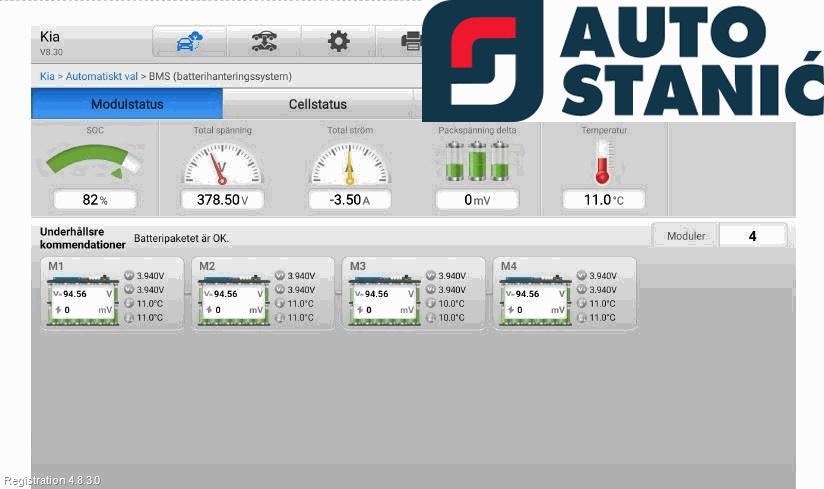Image resolution: width=824 pixels, height=489 pixels.
Task: Open the car lift service icon
Action: pyautogui.click(x=264, y=41)
